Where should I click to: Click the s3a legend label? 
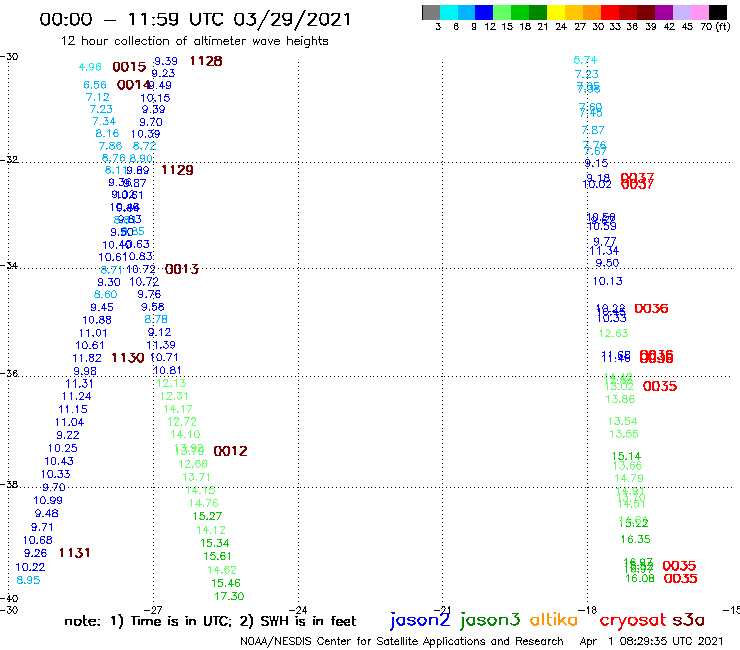[x=688, y=620]
